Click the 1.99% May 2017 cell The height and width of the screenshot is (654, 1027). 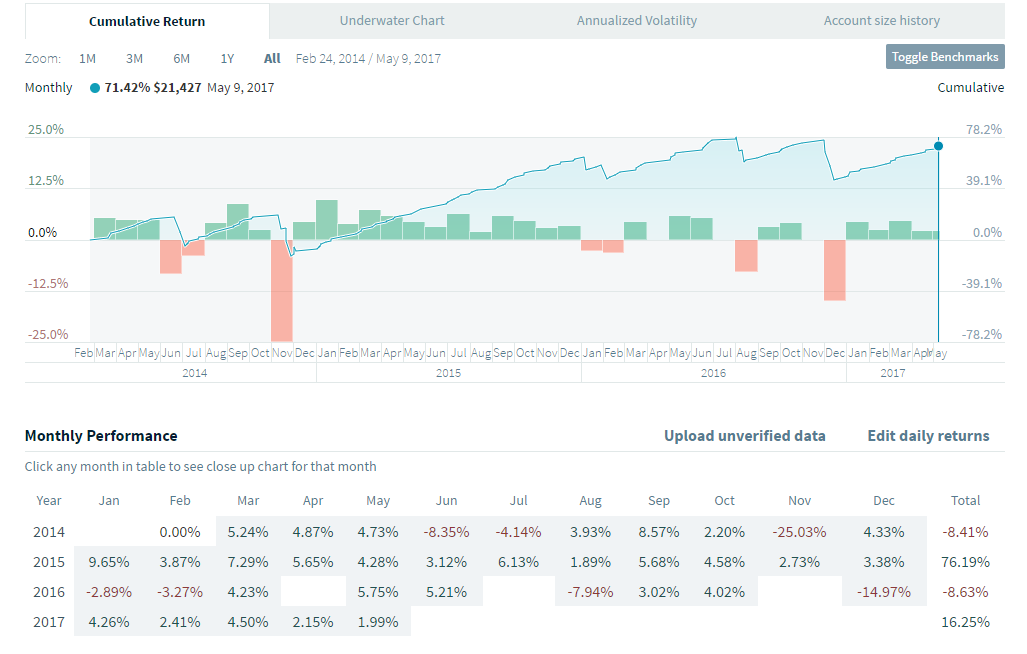[x=380, y=621]
